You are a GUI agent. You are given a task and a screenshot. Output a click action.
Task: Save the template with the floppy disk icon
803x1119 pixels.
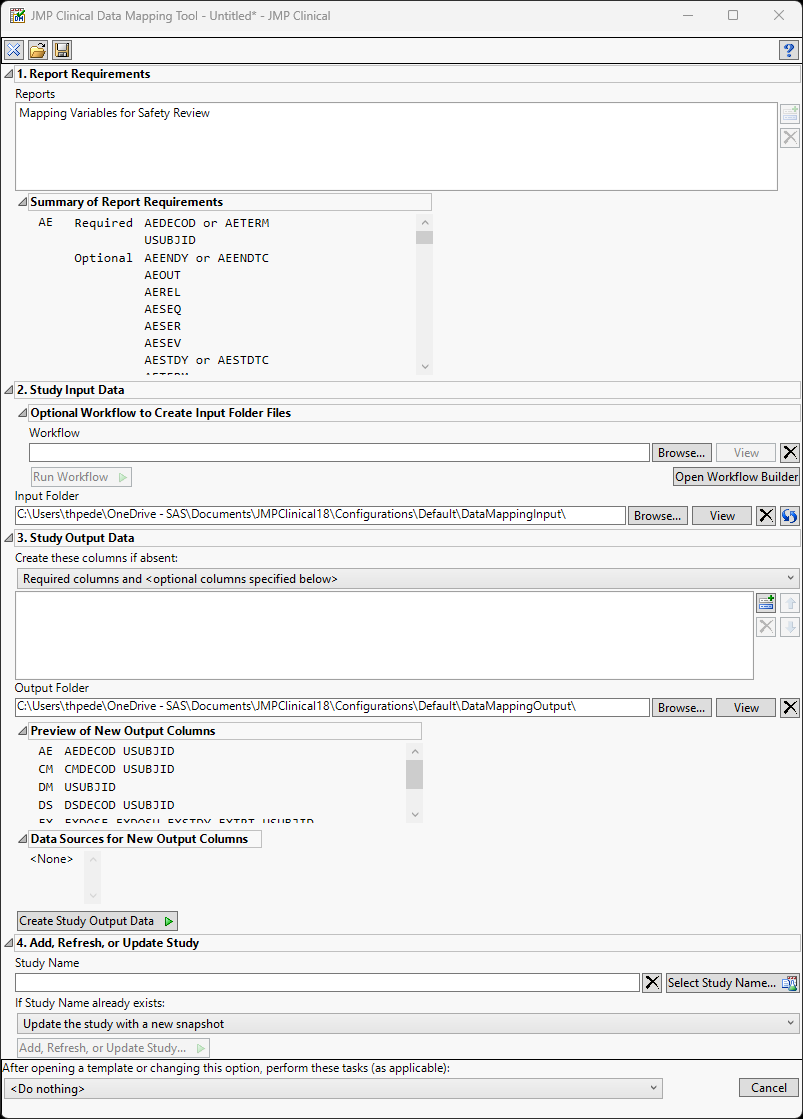[62, 50]
